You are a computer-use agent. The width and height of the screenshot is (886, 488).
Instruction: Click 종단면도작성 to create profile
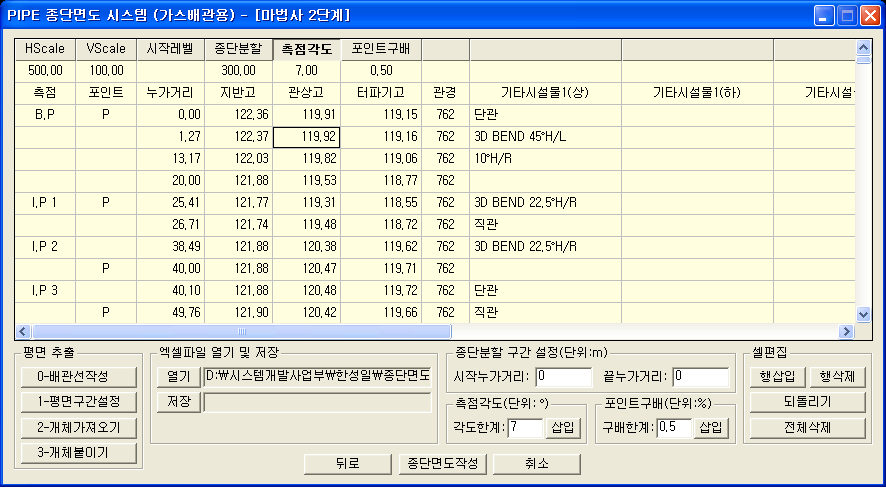442,464
